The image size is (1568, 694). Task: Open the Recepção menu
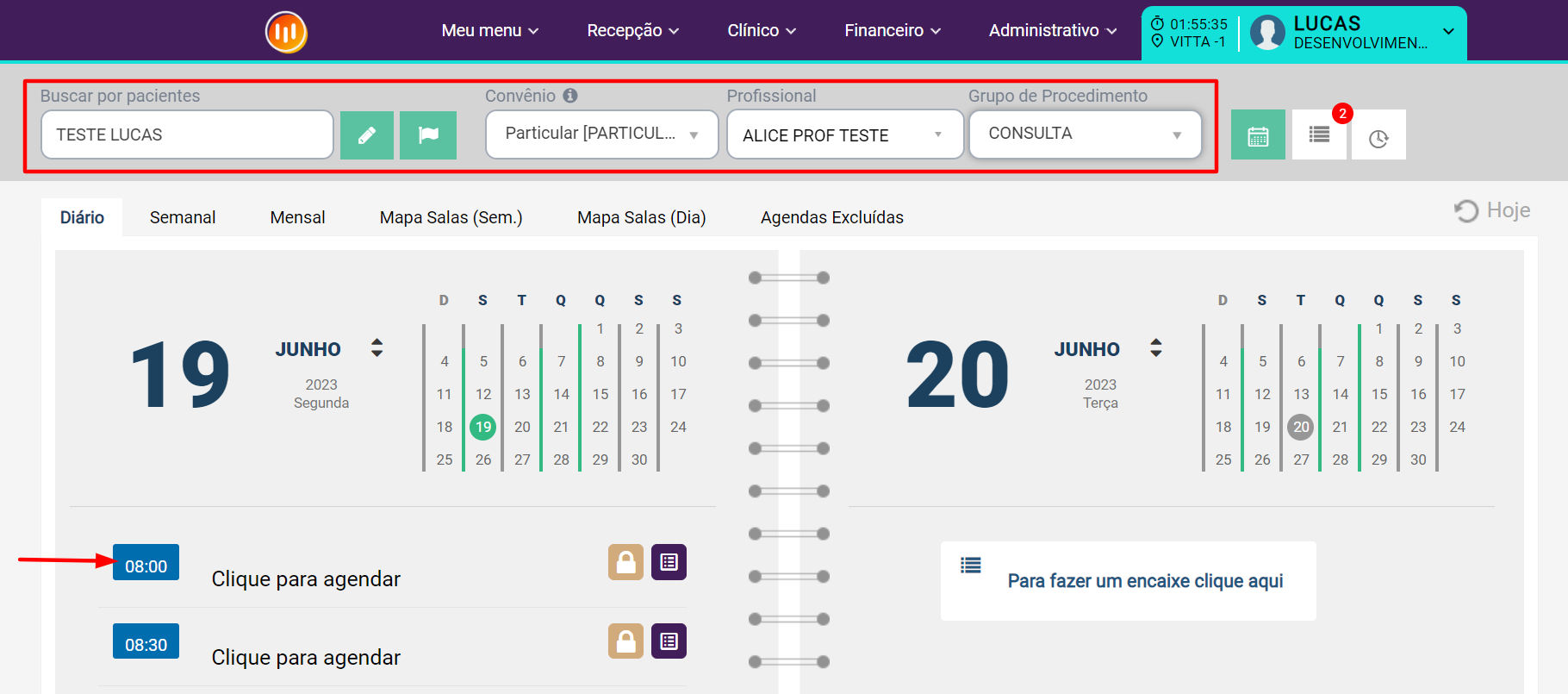[633, 30]
